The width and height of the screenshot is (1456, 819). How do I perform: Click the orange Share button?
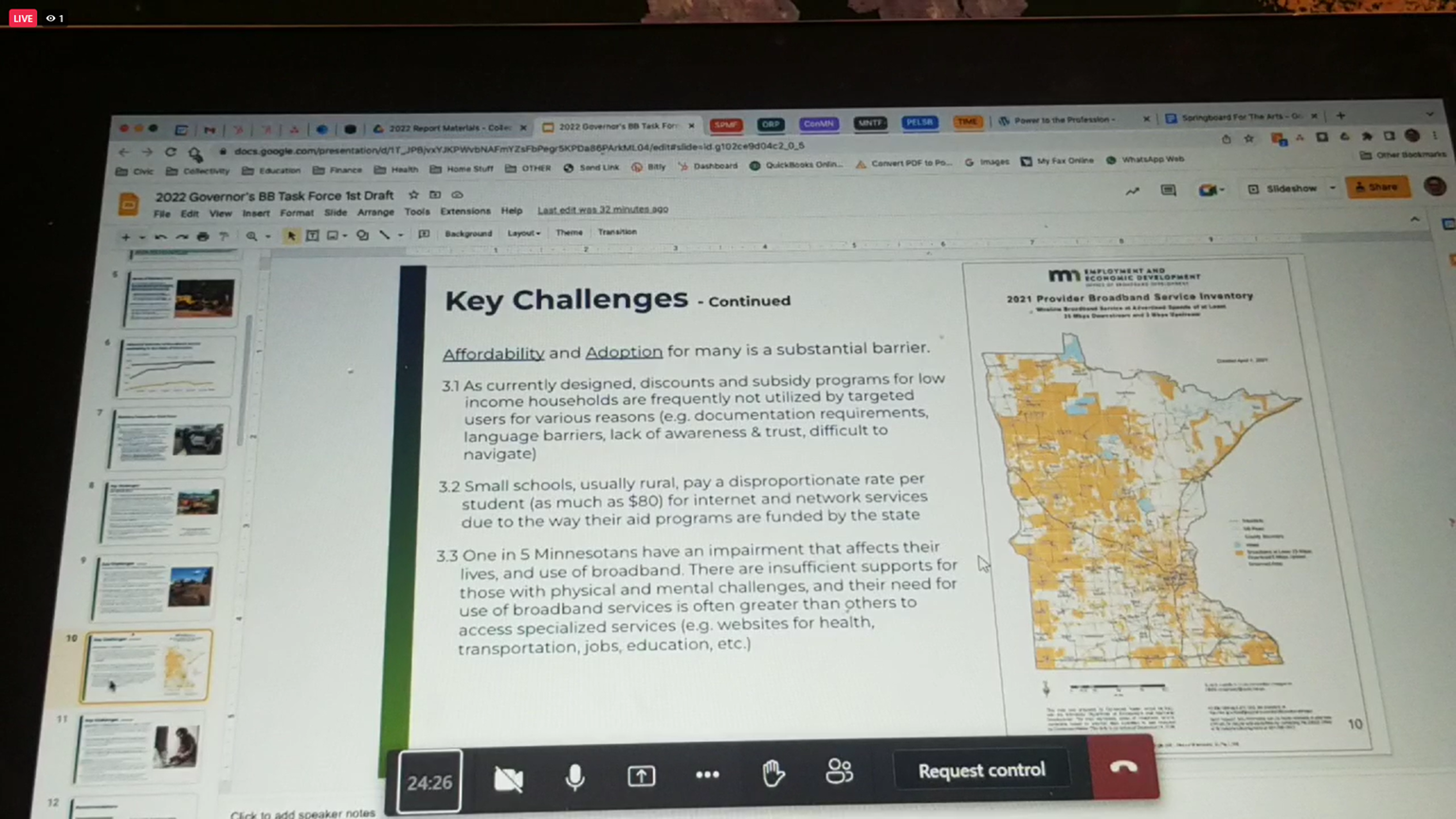click(1377, 187)
